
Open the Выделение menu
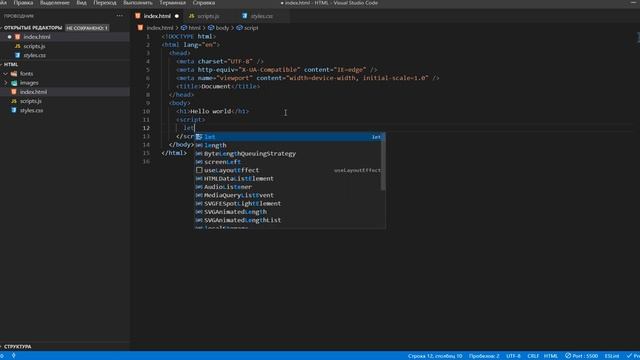55,3
